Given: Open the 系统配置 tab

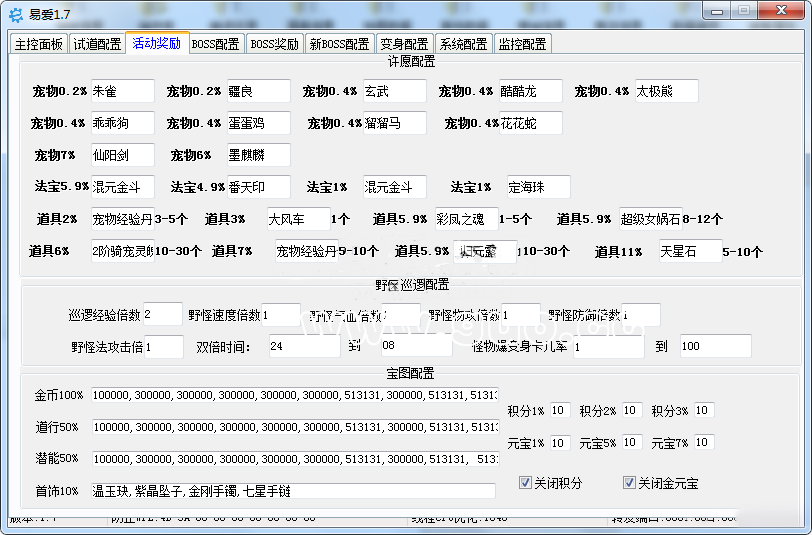Looking at the screenshot, I should click(x=463, y=44).
